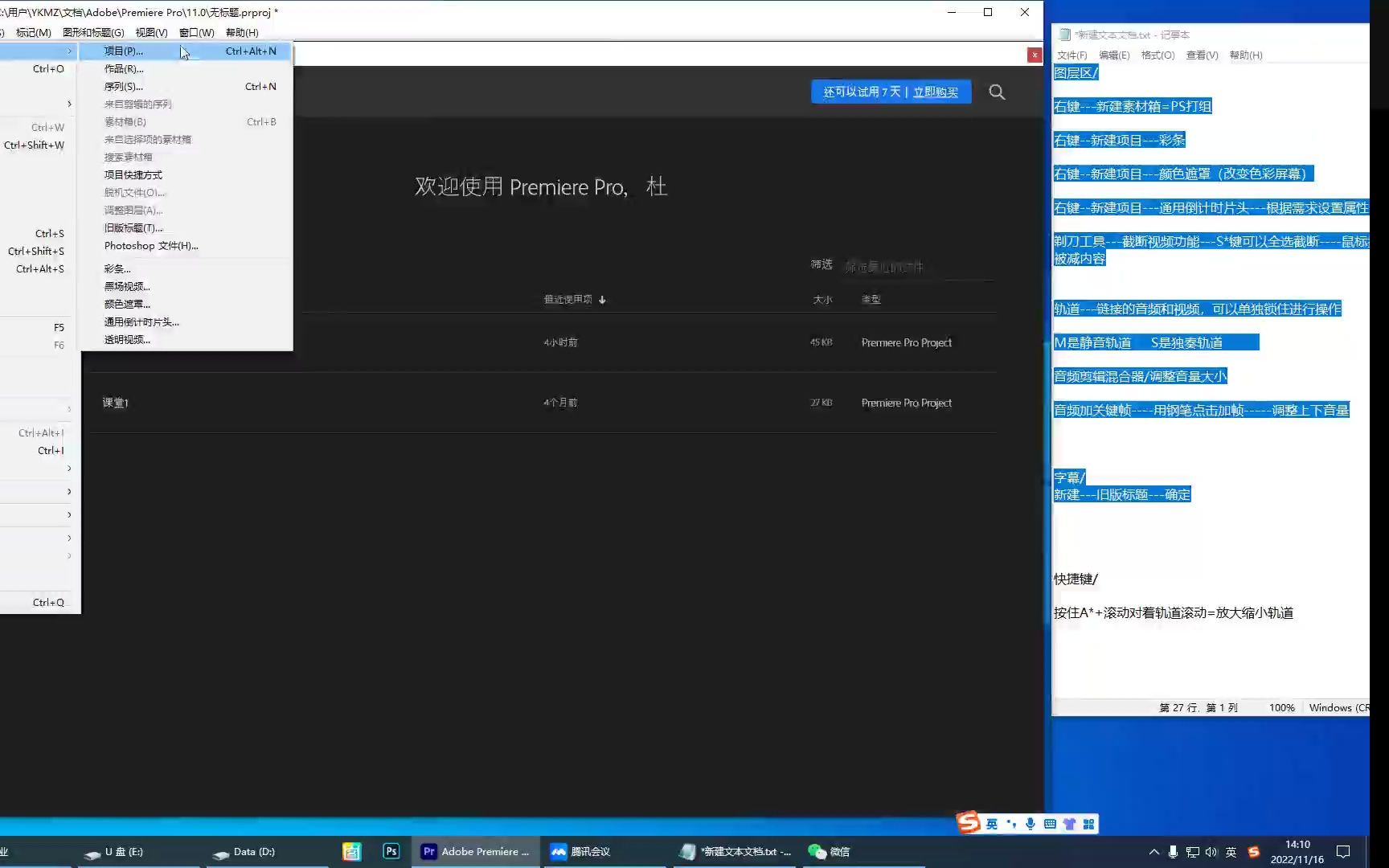Switch to 新建文本文档.txt Notepad taskbar button
Viewport: 1389px width, 868px height.
coord(735,851)
